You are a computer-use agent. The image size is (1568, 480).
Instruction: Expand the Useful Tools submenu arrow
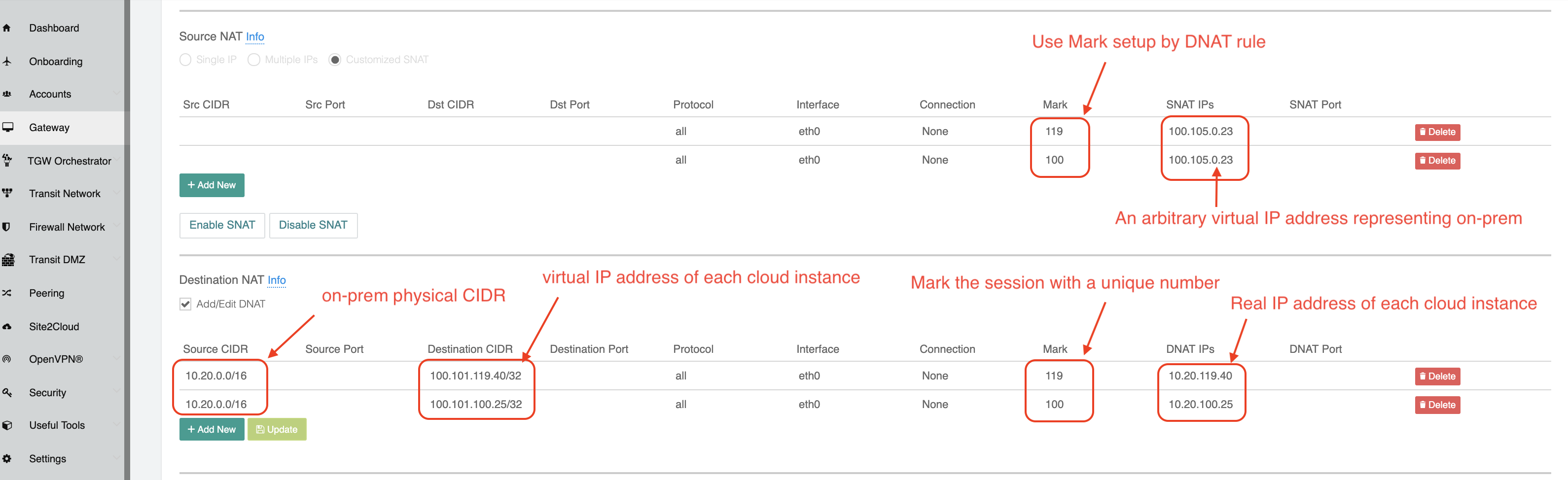[x=116, y=425]
